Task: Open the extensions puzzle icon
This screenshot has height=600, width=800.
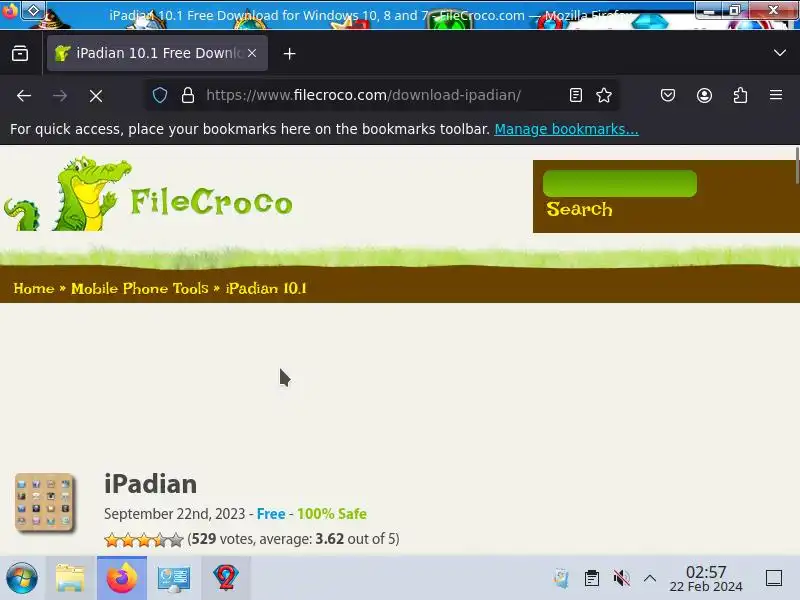Action: tap(740, 95)
